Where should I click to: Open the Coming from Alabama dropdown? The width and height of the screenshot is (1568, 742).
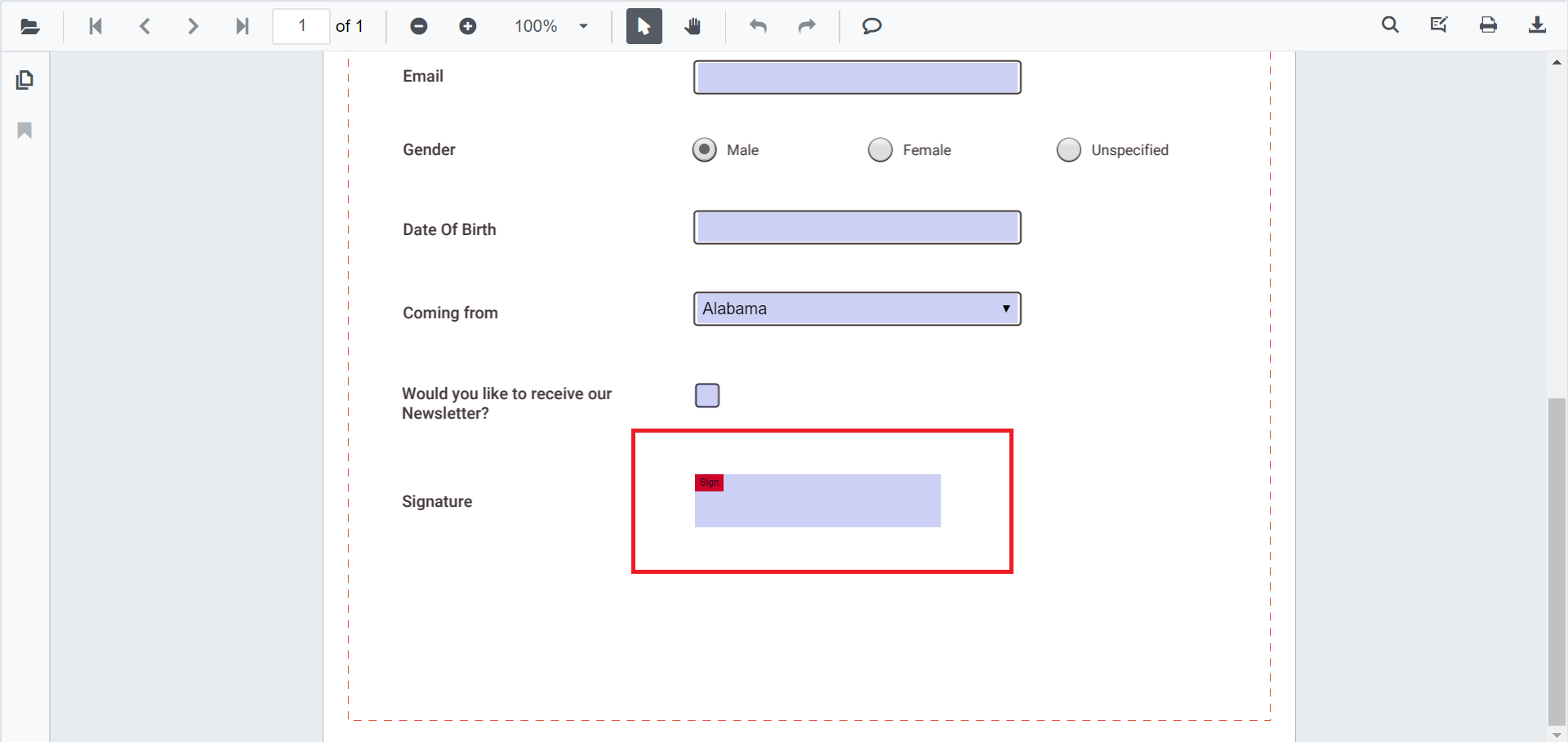(857, 309)
